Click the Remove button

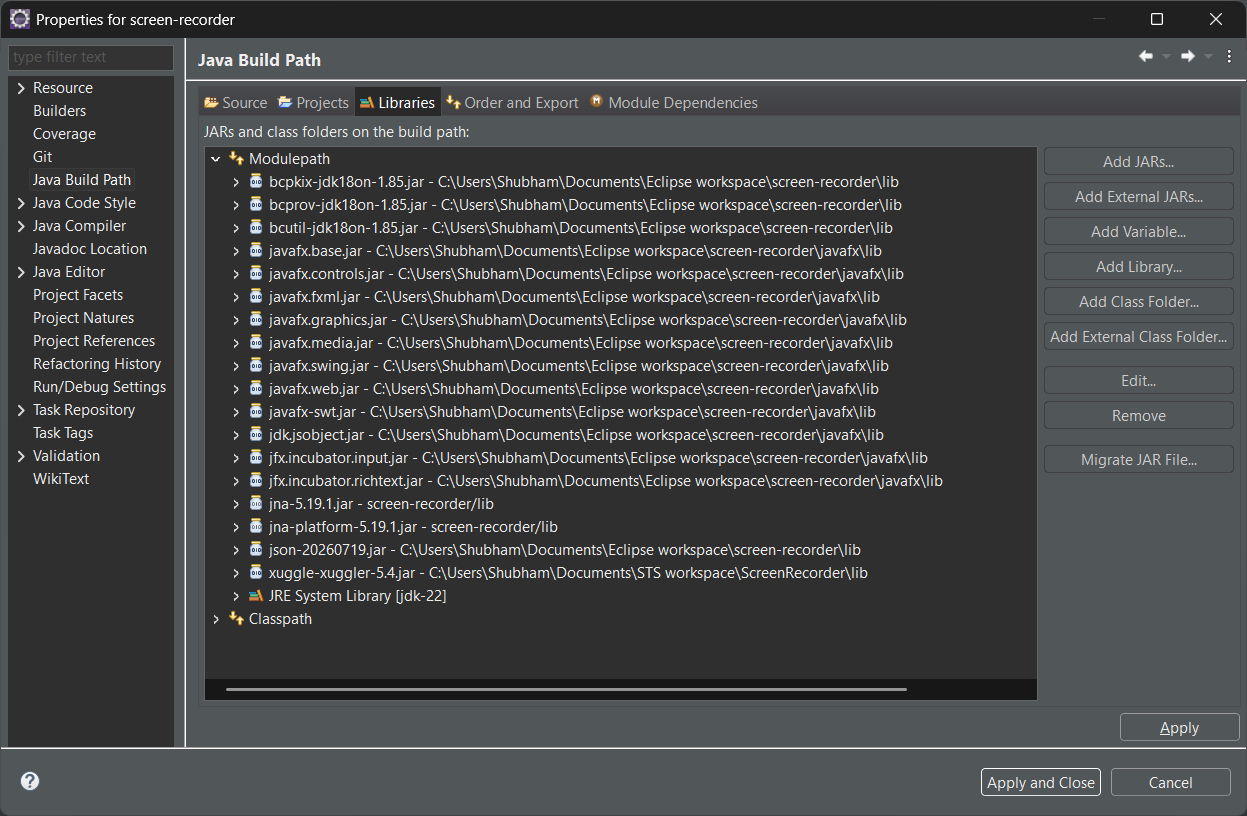pyautogui.click(x=1138, y=416)
